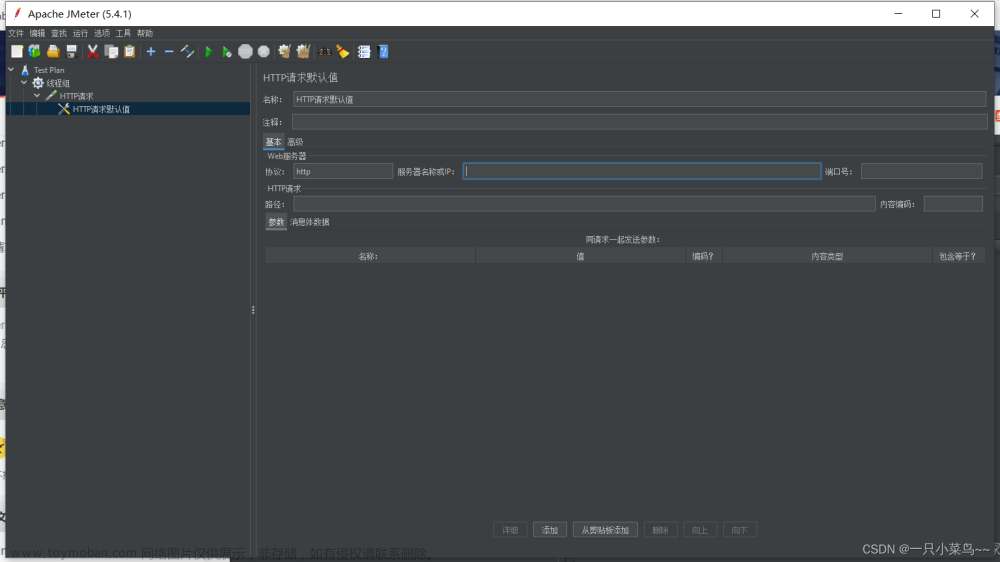Collapse the 线程组 tree node
The image size is (1000, 562).
[x=24, y=82]
